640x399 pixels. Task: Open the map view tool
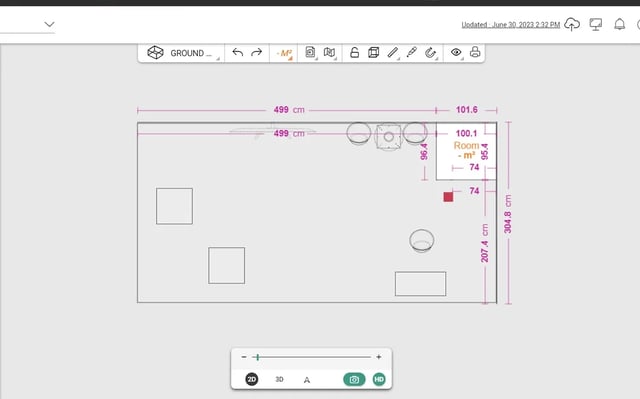click(329, 53)
